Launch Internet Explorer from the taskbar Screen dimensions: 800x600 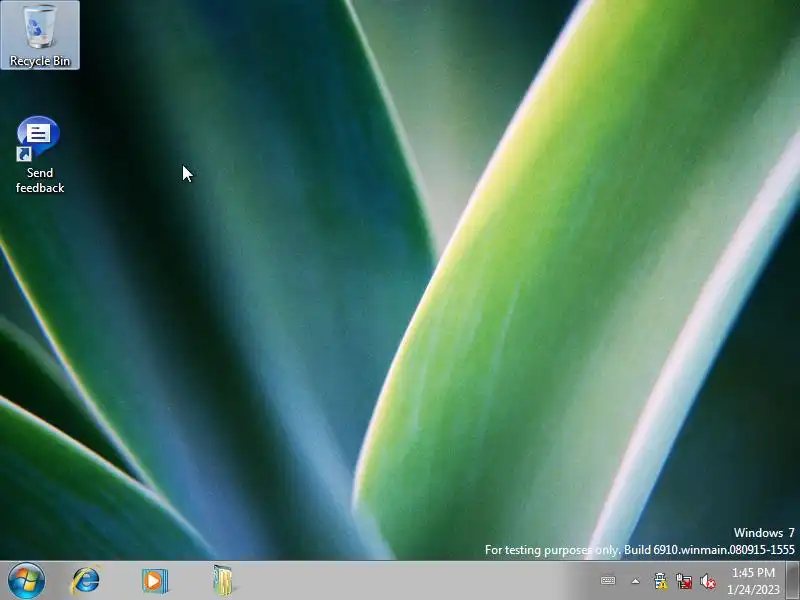tap(86, 581)
